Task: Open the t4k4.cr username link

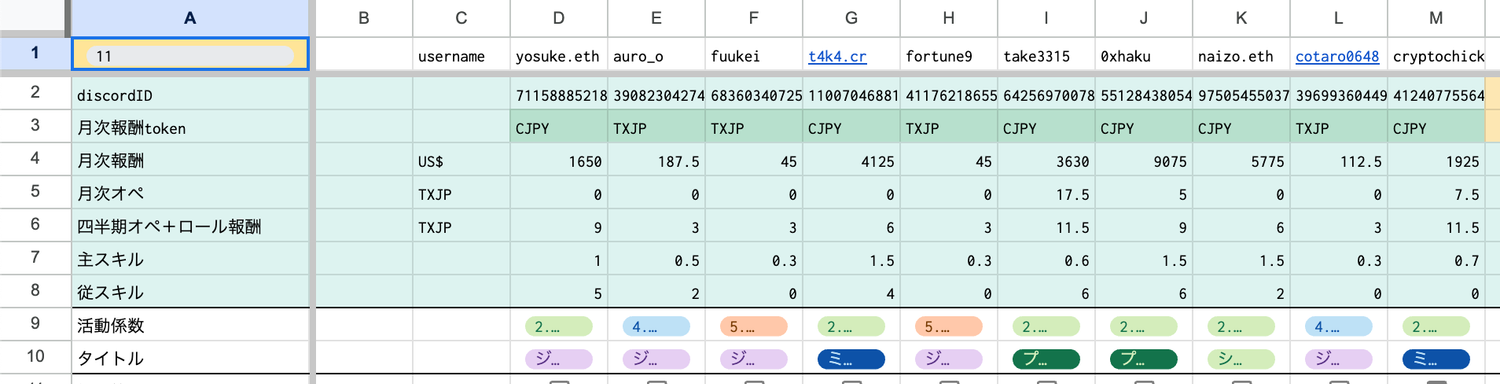Action: [x=837, y=57]
